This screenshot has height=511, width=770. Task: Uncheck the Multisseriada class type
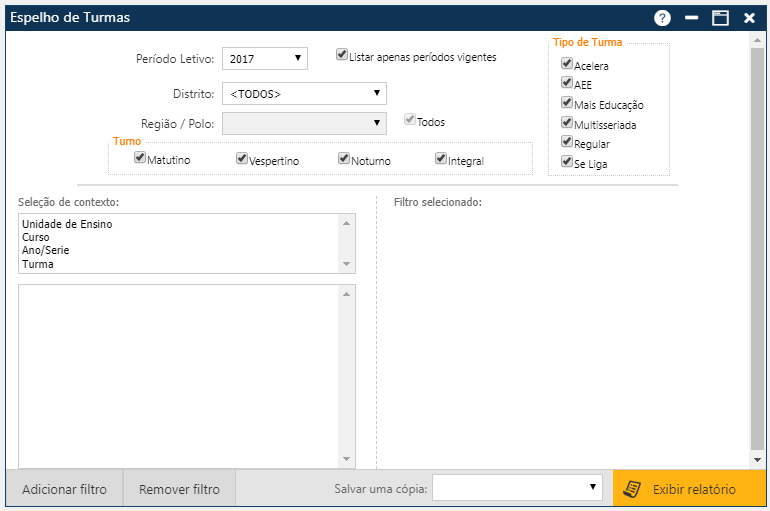point(567,123)
